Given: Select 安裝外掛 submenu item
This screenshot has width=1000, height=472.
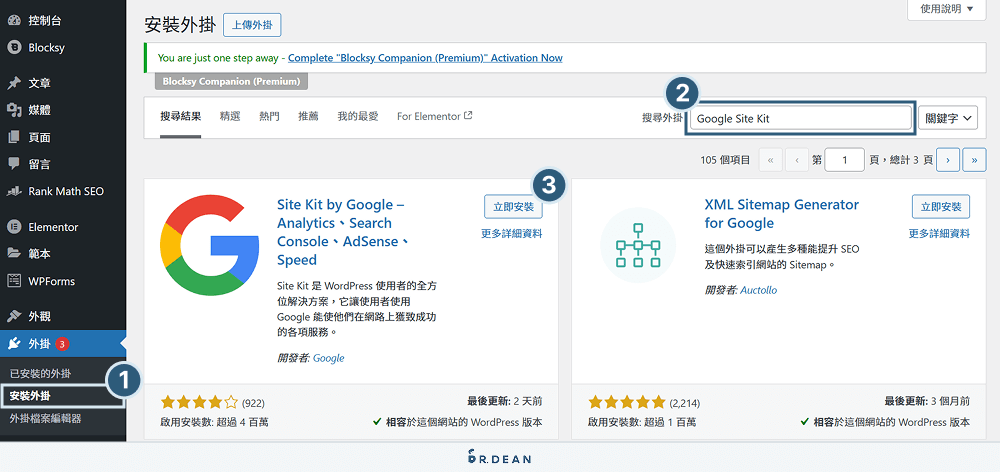Looking at the screenshot, I should (x=30, y=396).
